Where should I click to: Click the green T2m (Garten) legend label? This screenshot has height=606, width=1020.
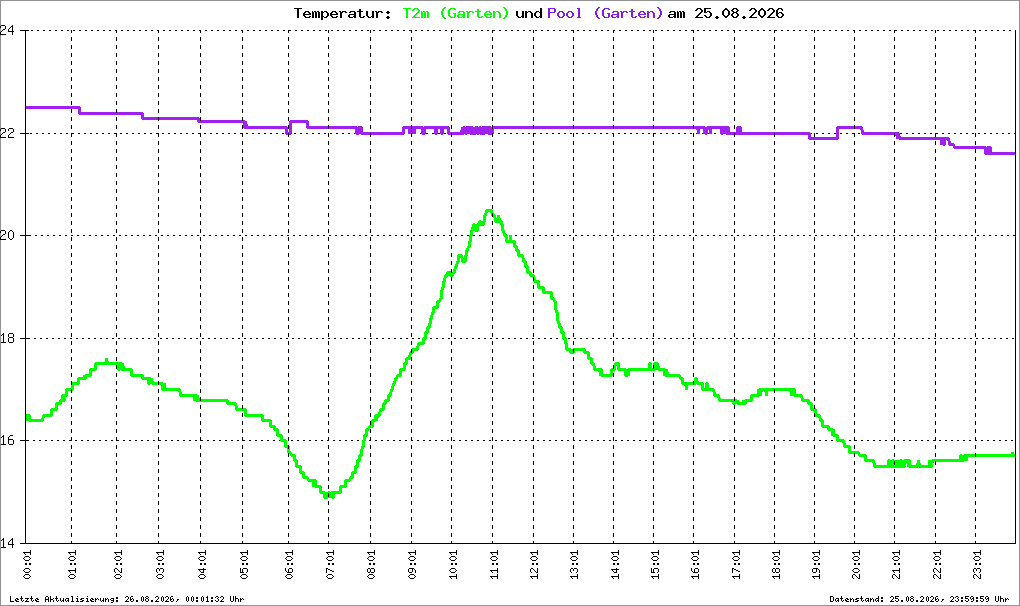pyautogui.click(x=455, y=13)
